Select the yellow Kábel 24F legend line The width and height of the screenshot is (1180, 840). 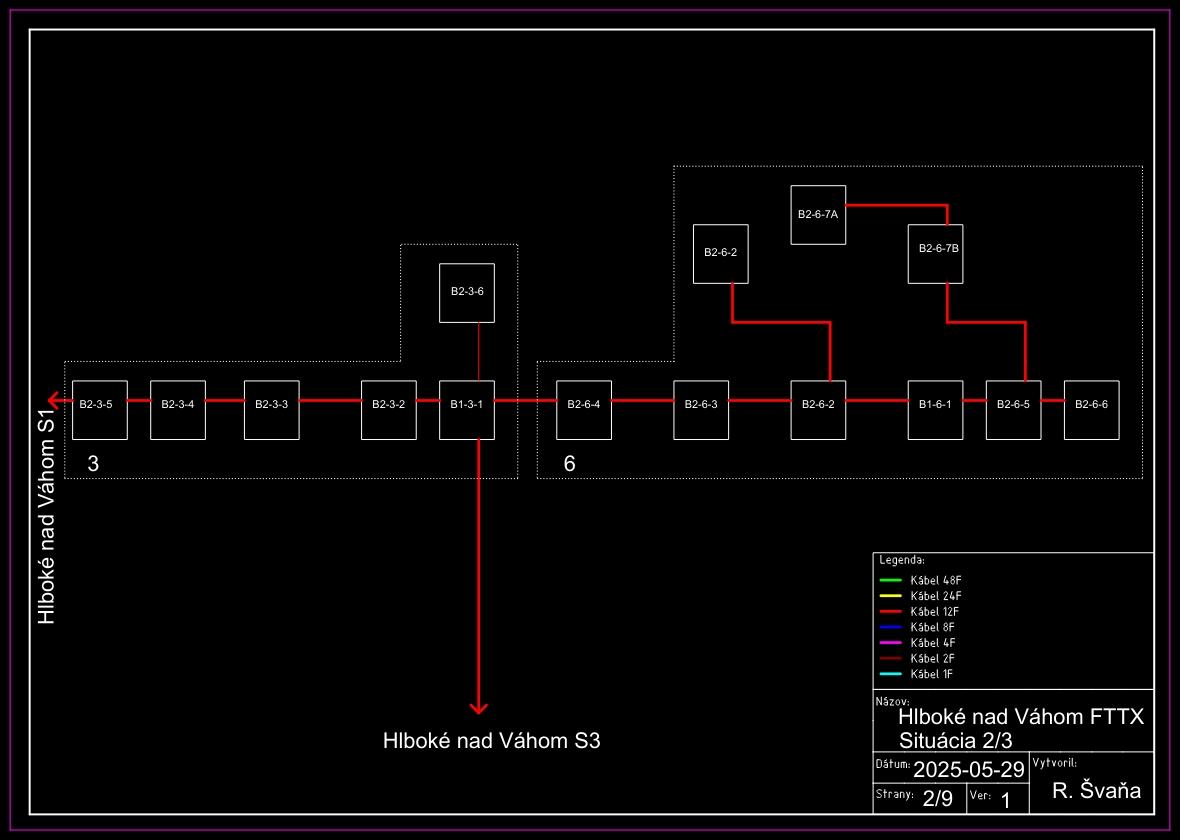(x=890, y=596)
